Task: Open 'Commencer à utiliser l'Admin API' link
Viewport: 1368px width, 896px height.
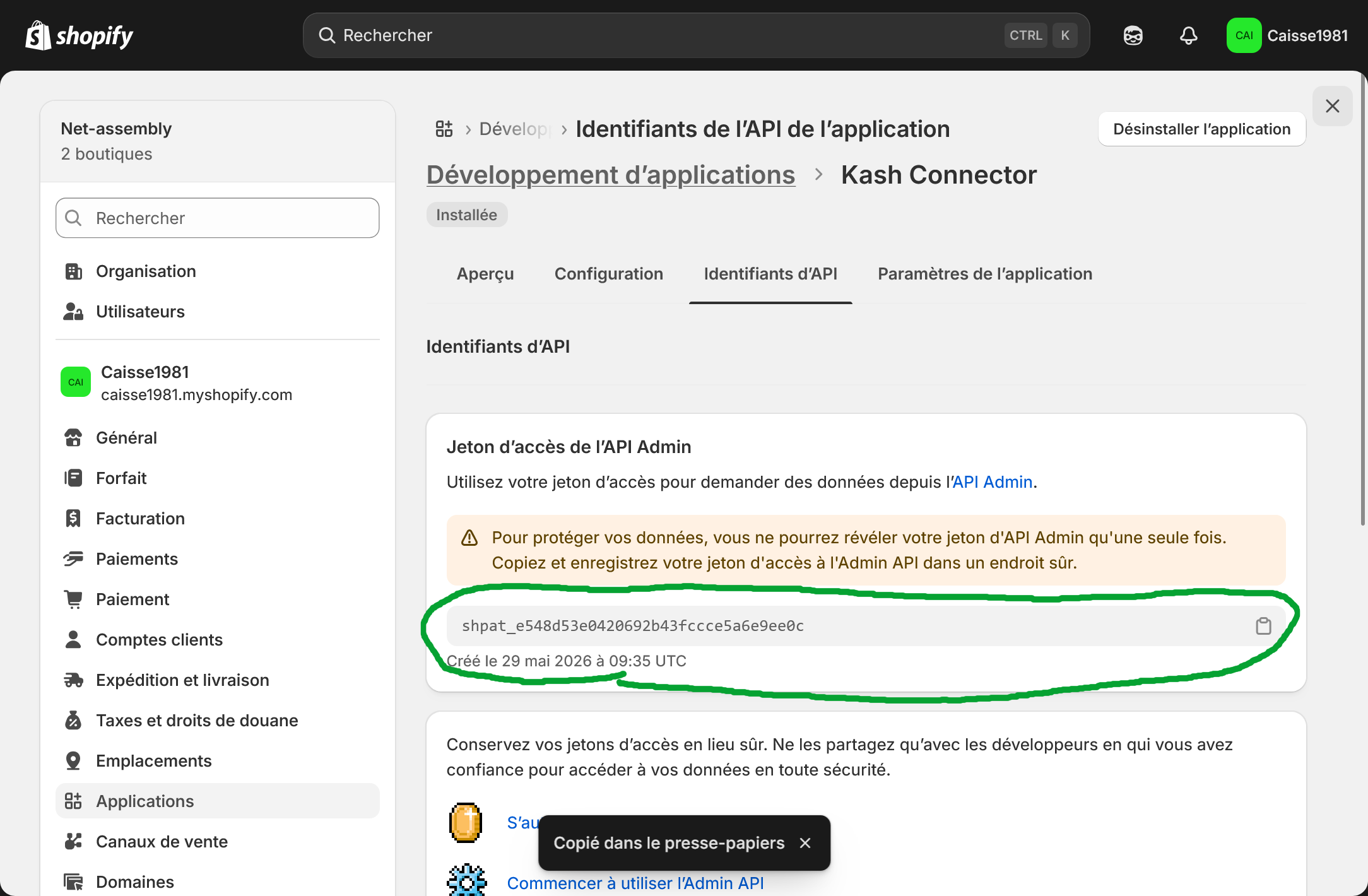Action: [x=635, y=883]
